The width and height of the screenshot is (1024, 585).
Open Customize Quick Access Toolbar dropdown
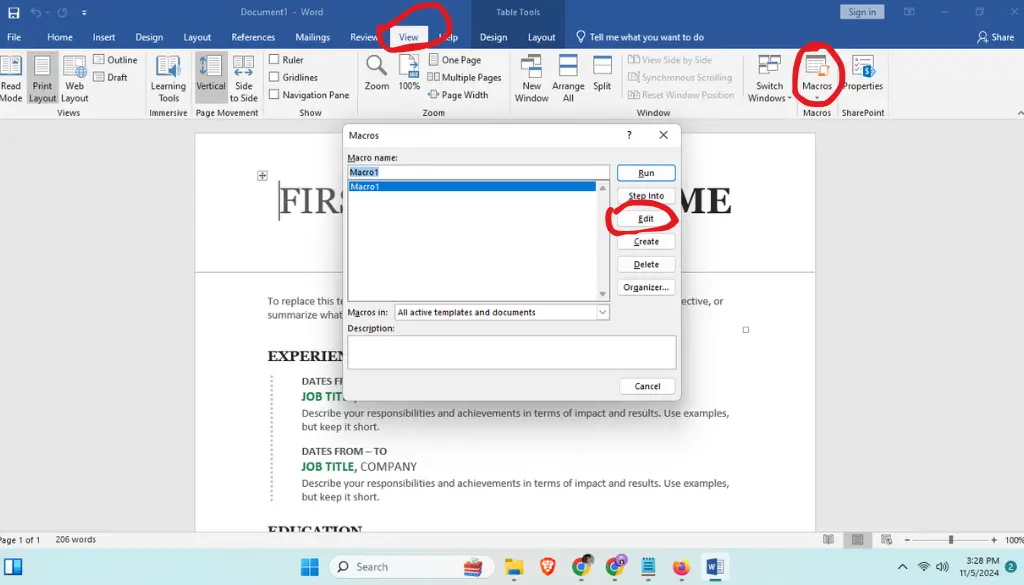pyautogui.click(x=84, y=12)
